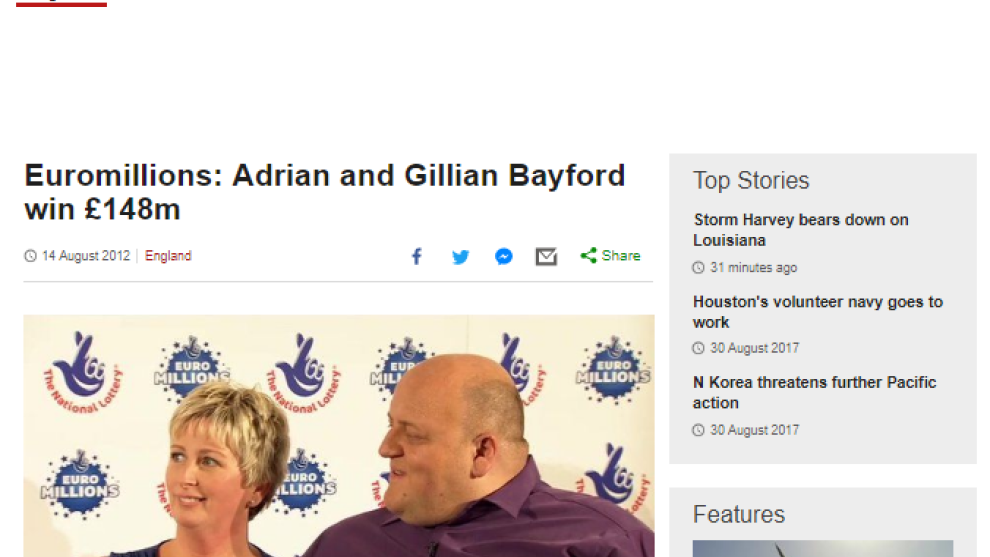
Task: Click clock icon under N Korea story
Action: coord(698,430)
